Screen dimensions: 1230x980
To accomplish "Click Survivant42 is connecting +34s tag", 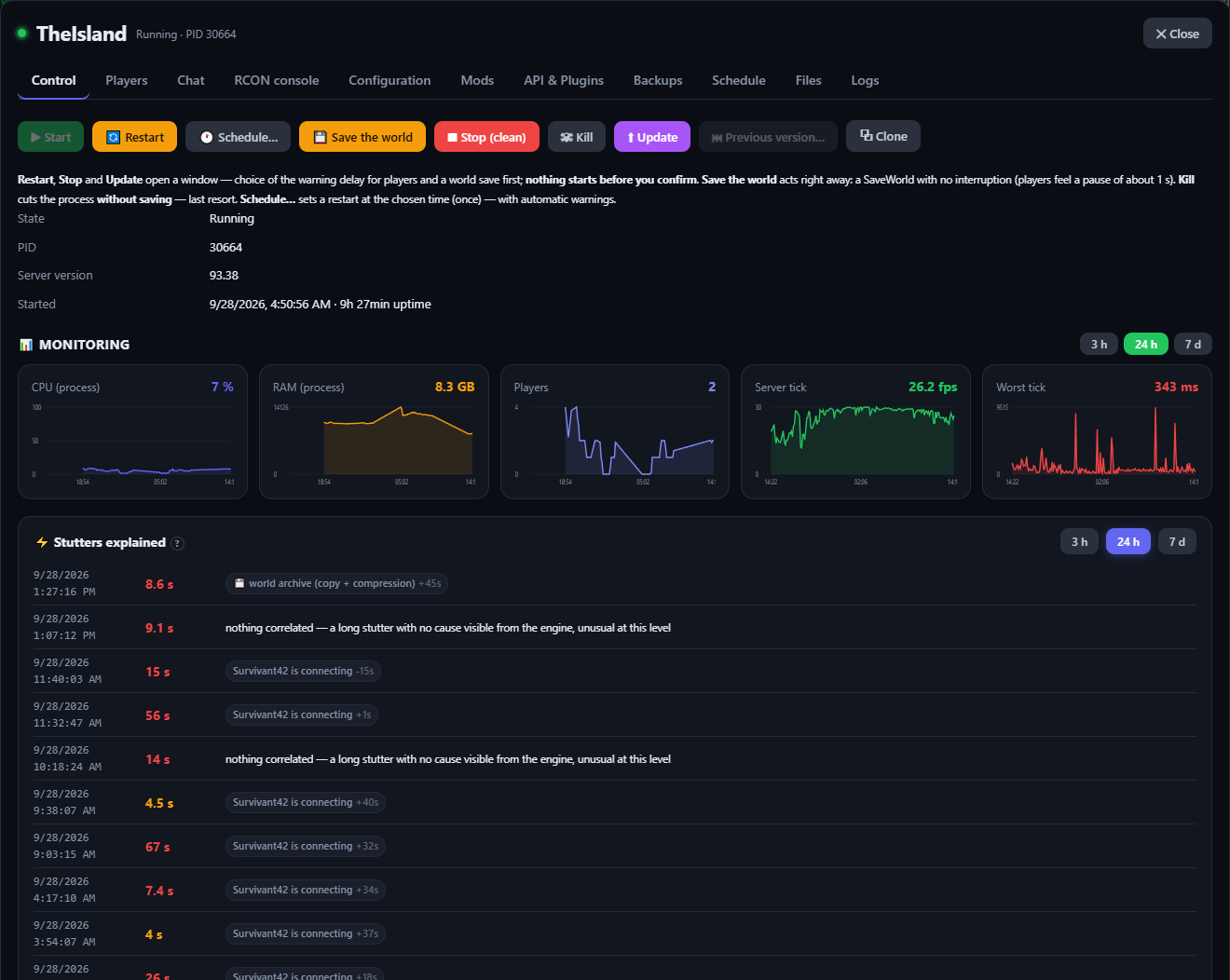I will click(x=306, y=890).
